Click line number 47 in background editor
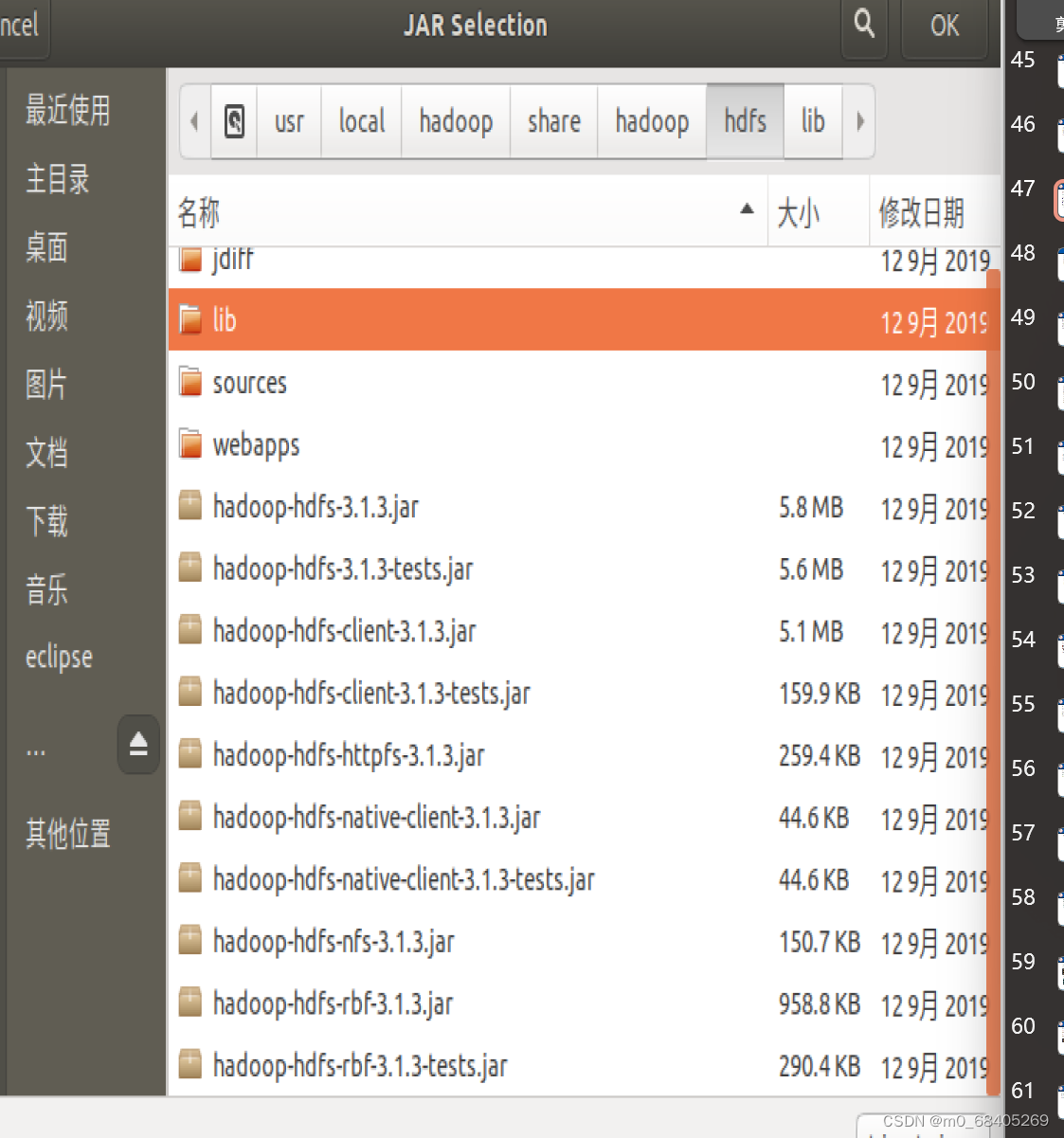This screenshot has width=1064, height=1138. tap(1022, 188)
